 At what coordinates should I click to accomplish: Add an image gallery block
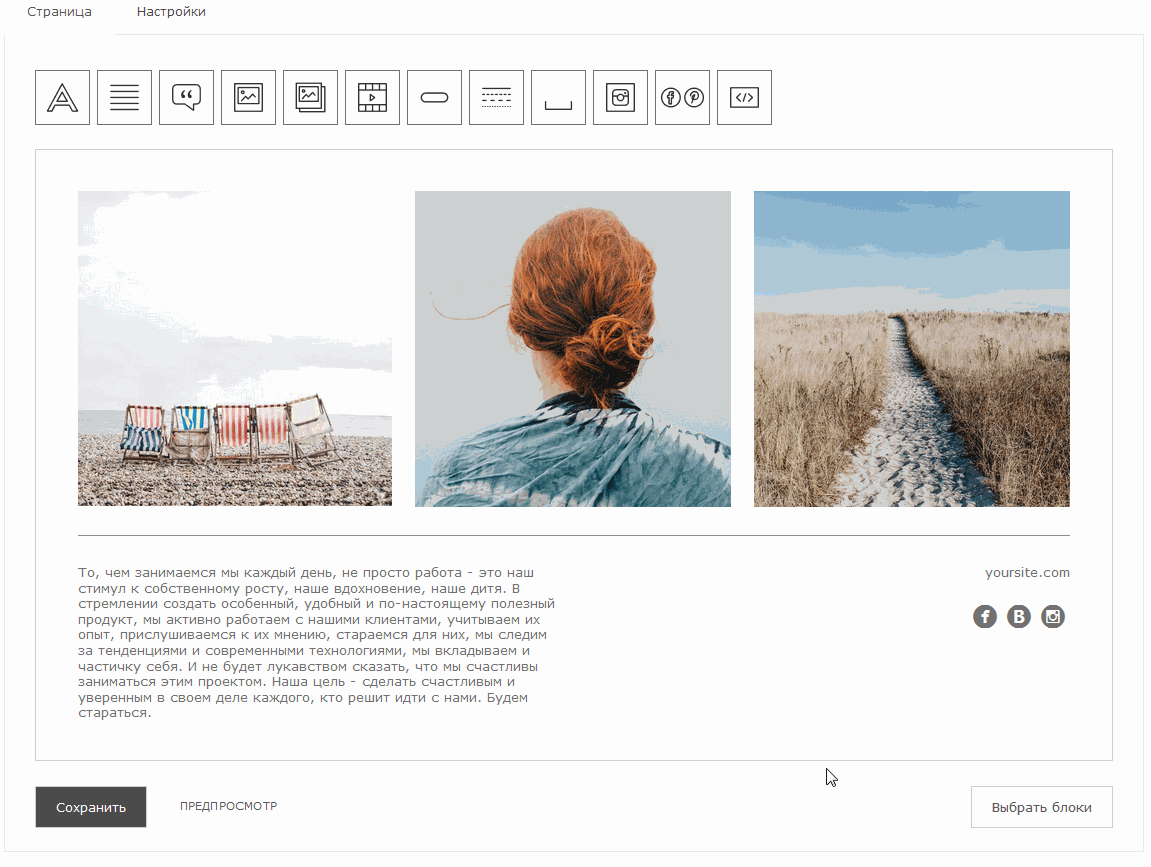(x=311, y=98)
